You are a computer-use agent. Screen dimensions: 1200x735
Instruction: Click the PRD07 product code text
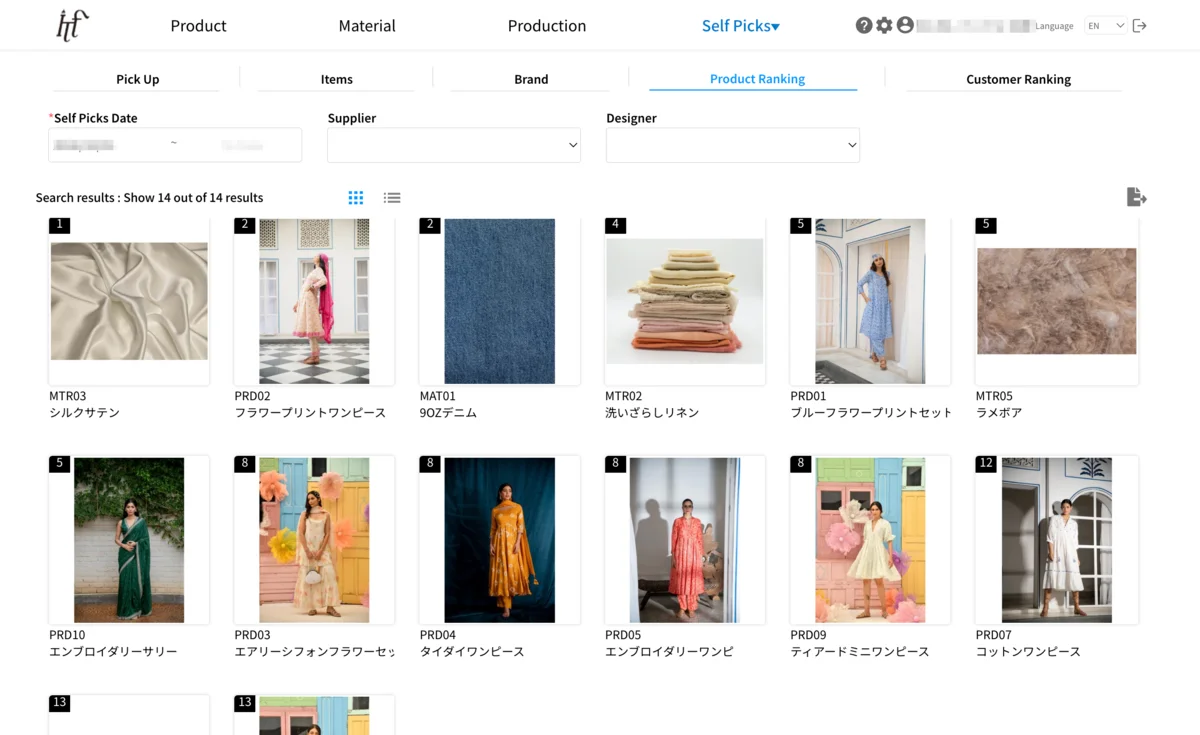click(x=994, y=635)
